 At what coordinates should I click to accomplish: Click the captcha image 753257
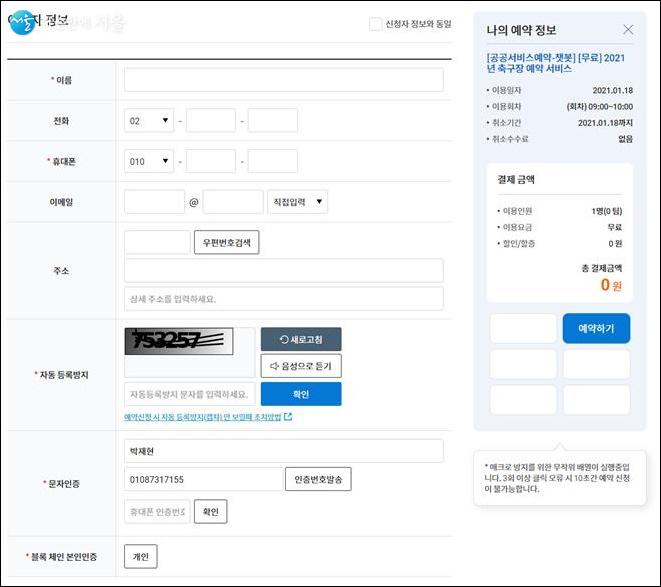click(x=178, y=341)
